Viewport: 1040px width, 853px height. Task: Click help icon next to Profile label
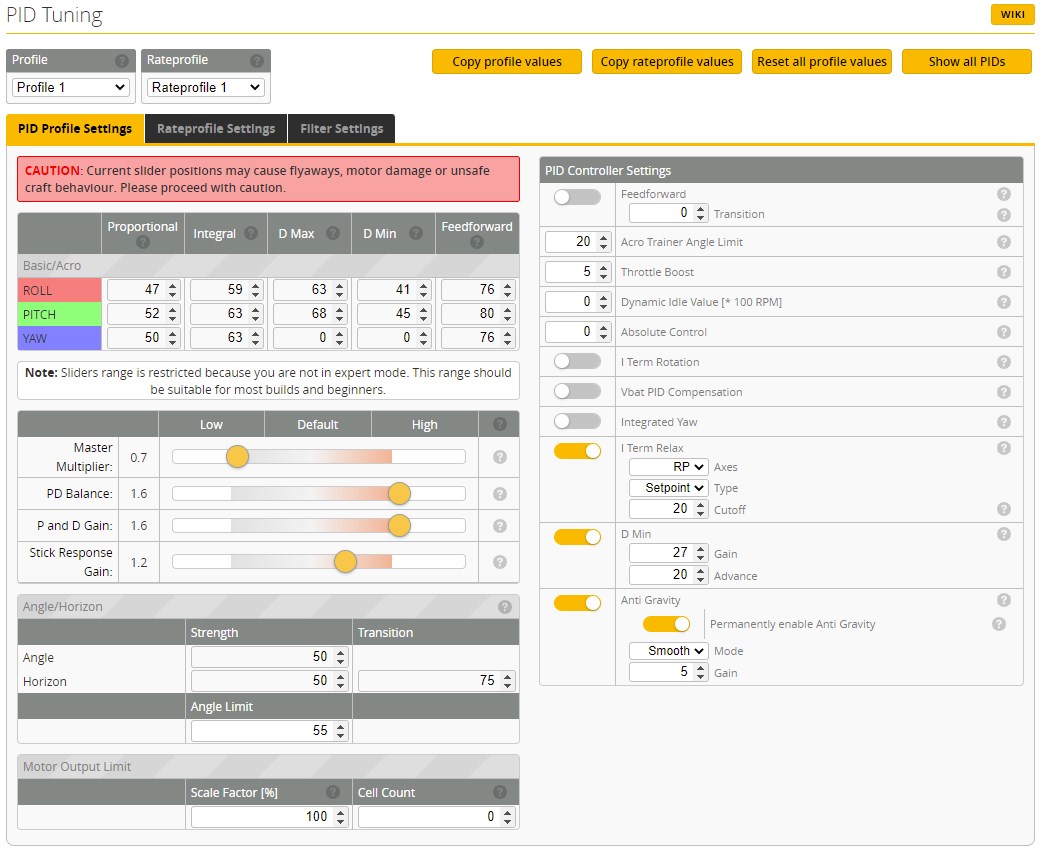[x=122, y=61]
